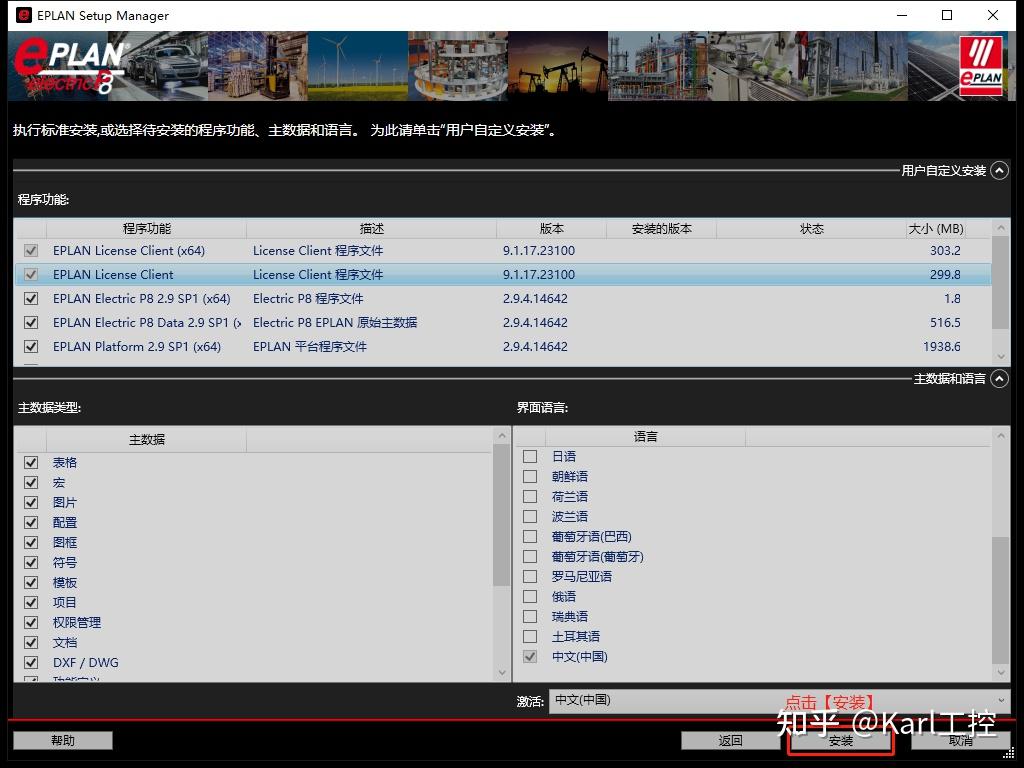Collapse the 用户自定义安装 section
Screen dimensions: 1024x768
(999, 170)
